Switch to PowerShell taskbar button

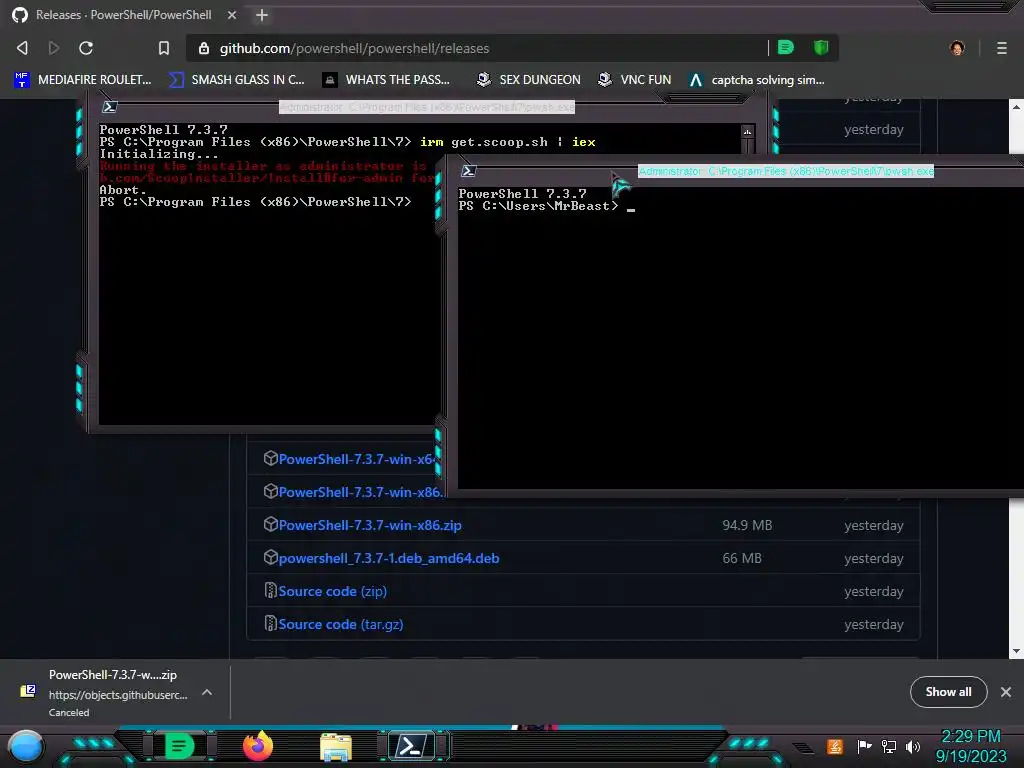(411, 746)
